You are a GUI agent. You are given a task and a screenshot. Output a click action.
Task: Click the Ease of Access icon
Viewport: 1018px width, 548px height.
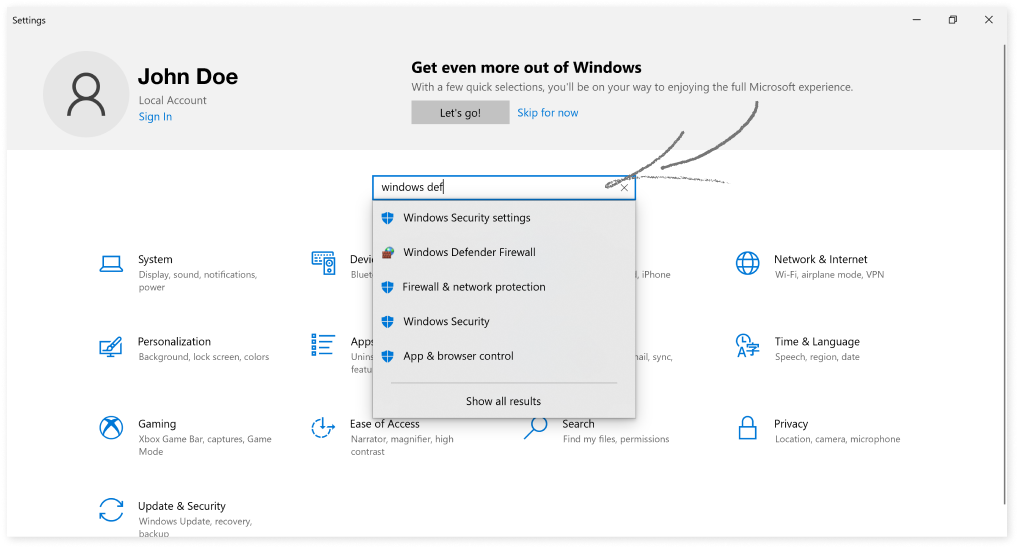323,428
